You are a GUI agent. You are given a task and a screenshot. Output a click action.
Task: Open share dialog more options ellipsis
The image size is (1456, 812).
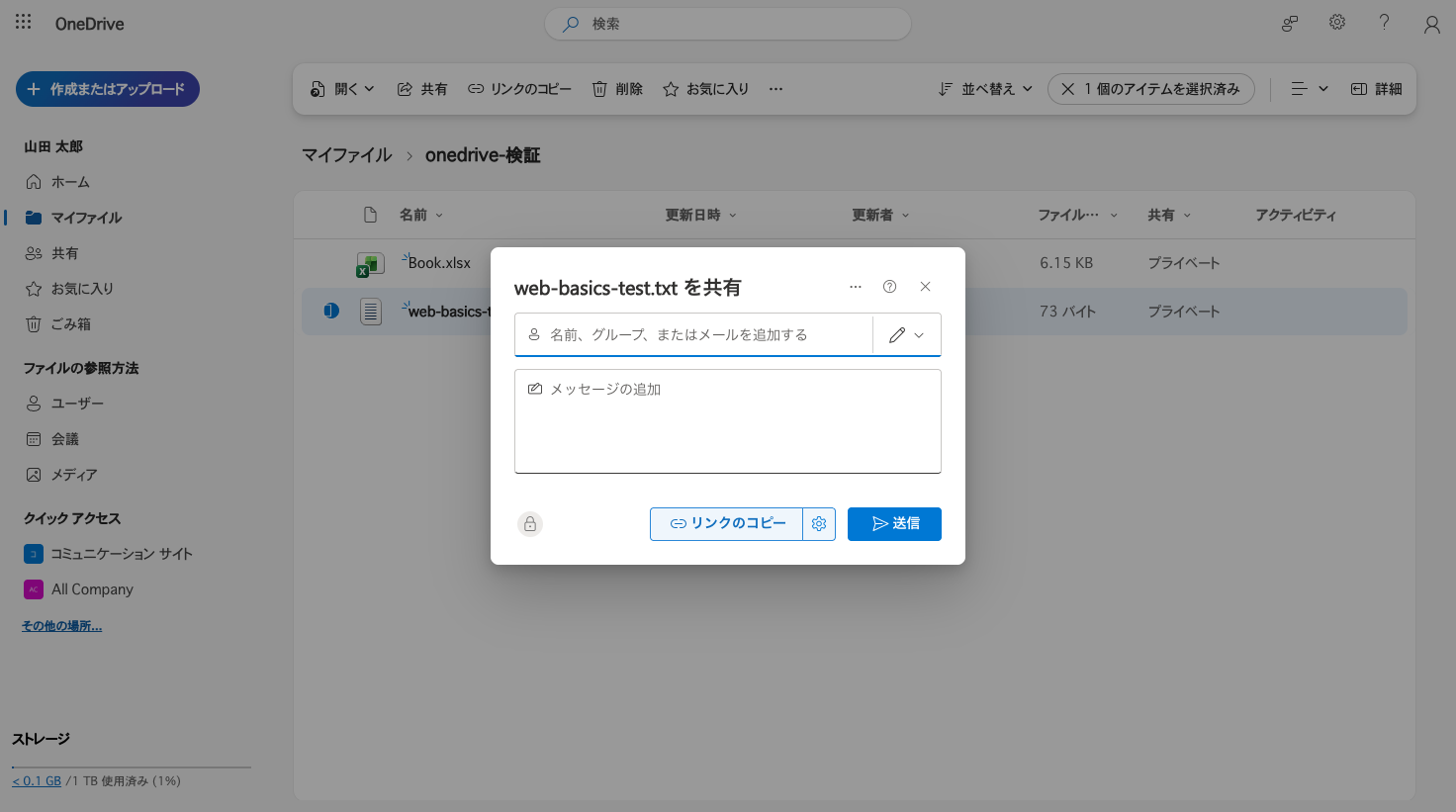tap(856, 287)
